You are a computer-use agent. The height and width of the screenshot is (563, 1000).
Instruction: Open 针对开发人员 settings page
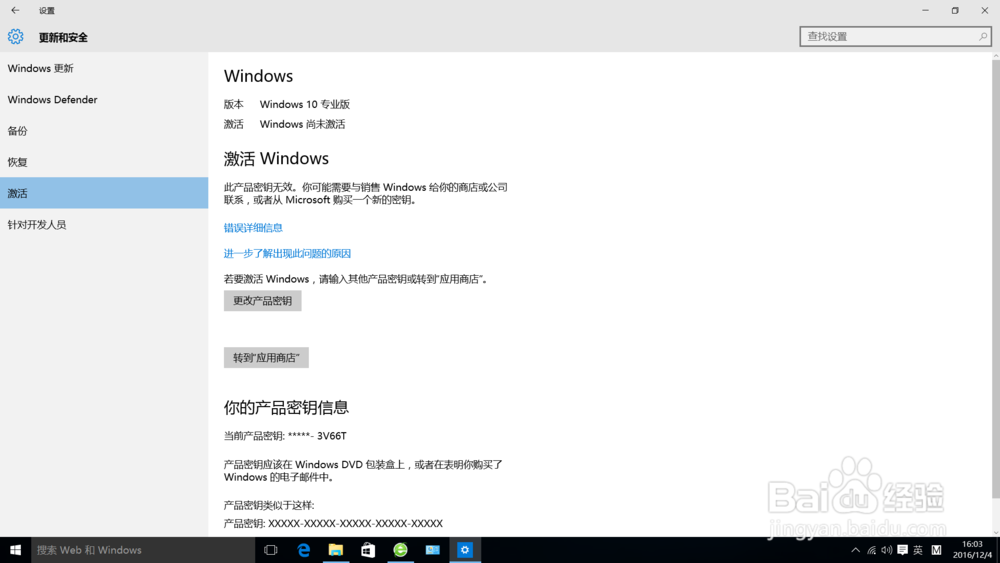pos(104,224)
